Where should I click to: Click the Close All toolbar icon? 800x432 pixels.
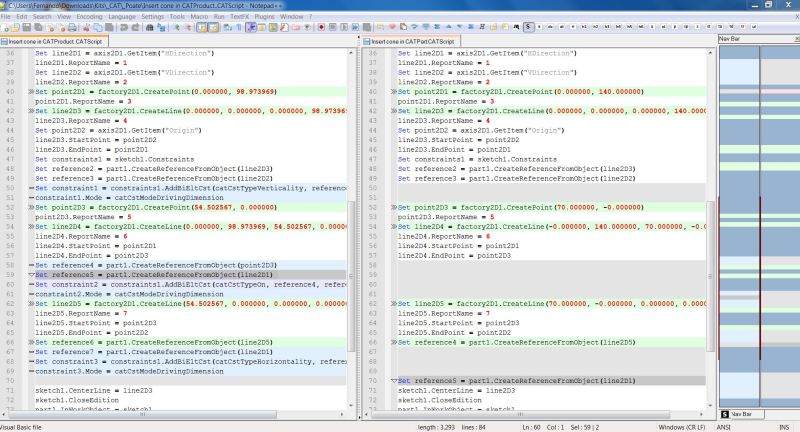coord(61,27)
